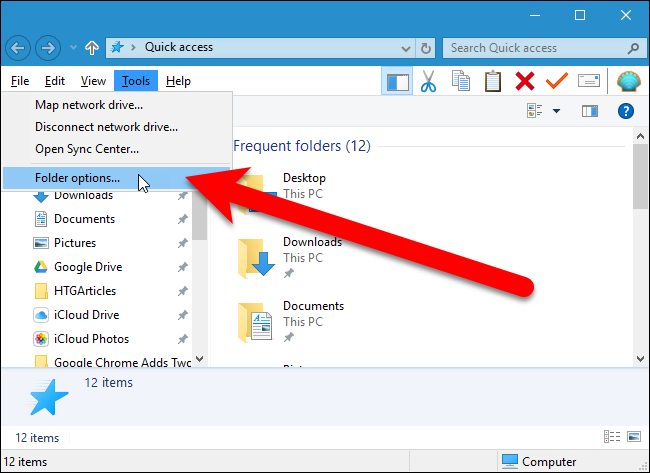
Task: Click the Forward navigation arrow
Action: (48, 48)
